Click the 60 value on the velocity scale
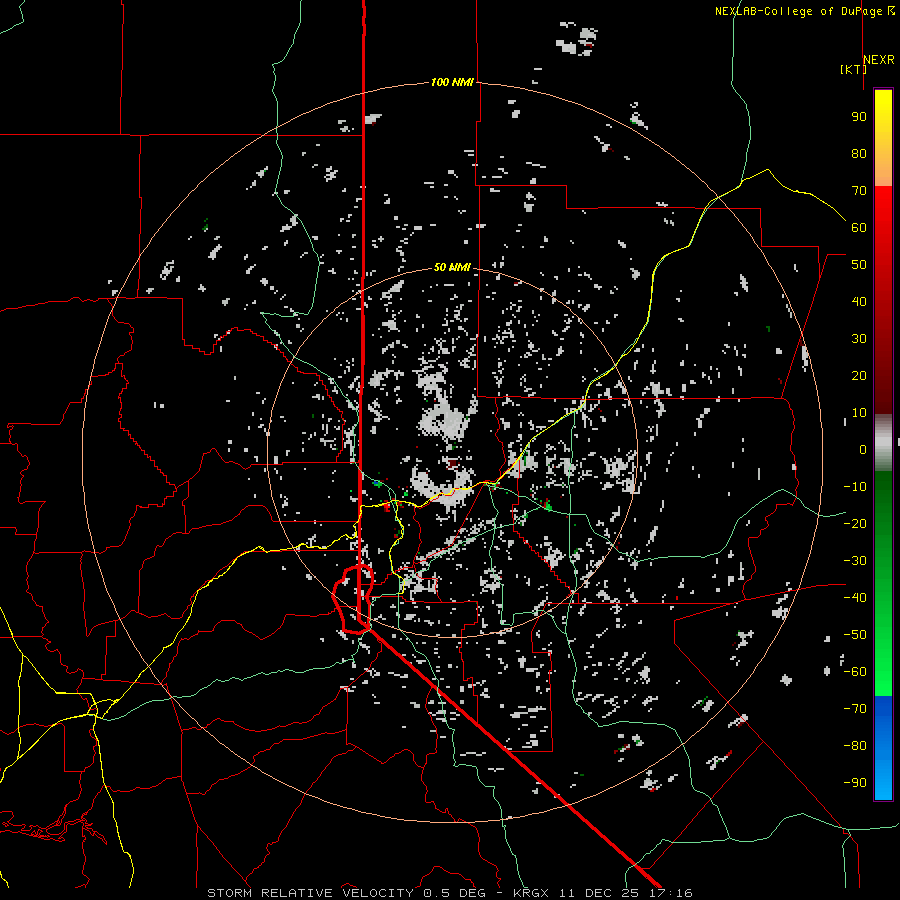900x900 pixels. (859, 227)
